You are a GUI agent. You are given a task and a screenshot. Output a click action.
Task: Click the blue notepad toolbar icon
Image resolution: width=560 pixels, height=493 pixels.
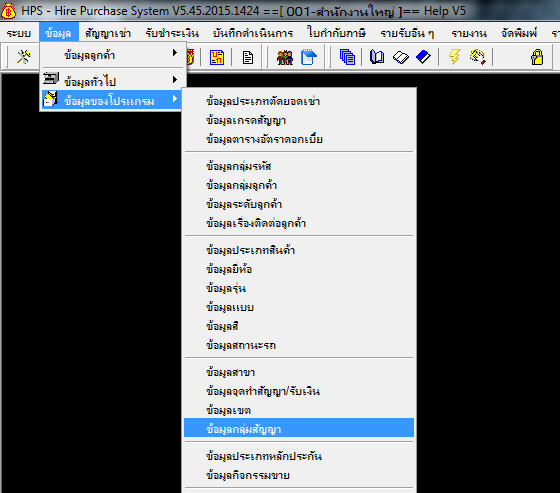point(309,57)
